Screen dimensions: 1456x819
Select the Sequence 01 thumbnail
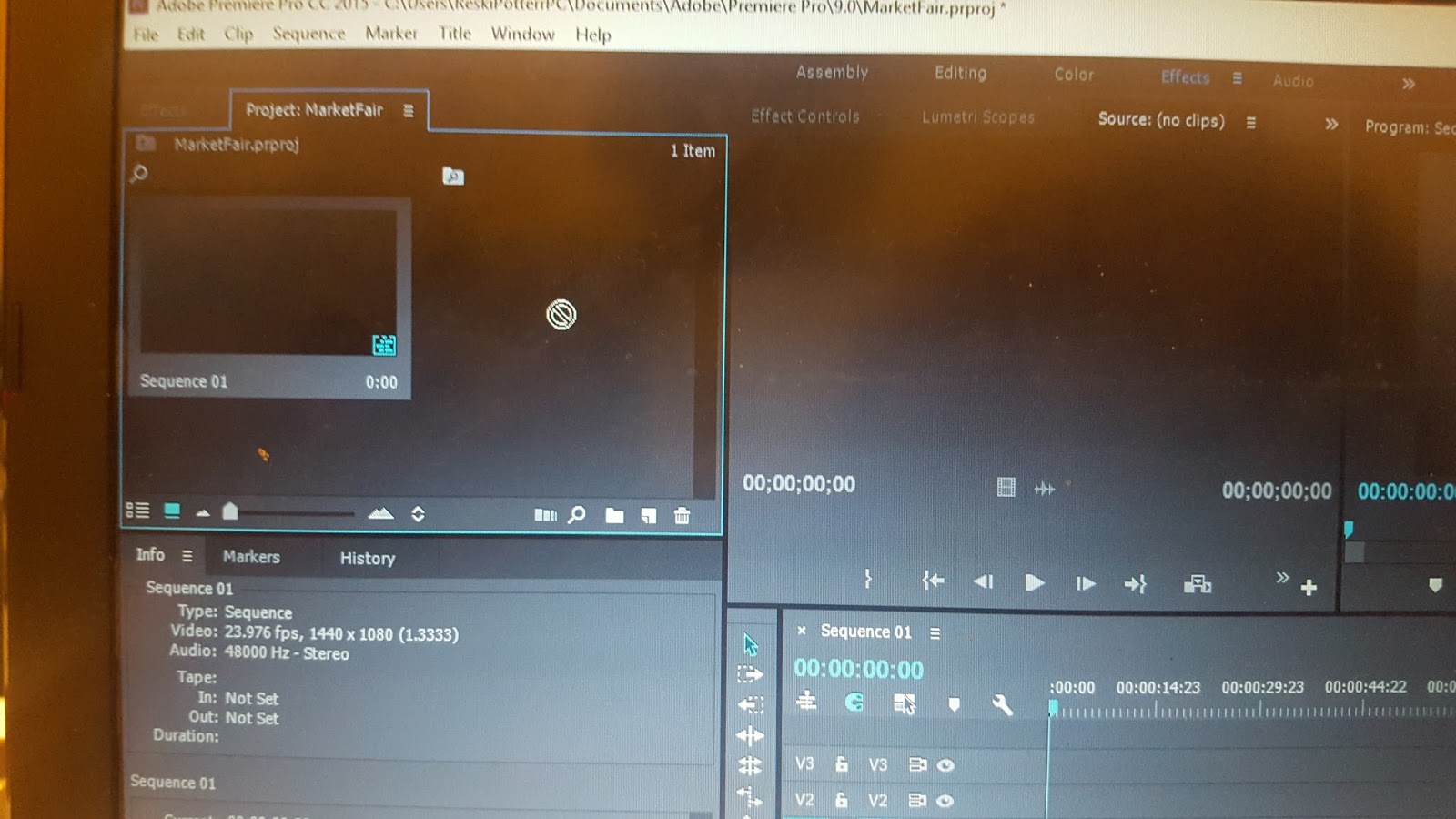(268, 281)
